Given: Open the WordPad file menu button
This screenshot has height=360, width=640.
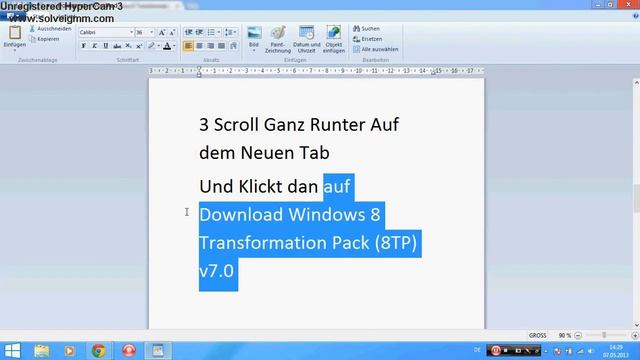Looking at the screenshot, I should click(x=12, y=16).
